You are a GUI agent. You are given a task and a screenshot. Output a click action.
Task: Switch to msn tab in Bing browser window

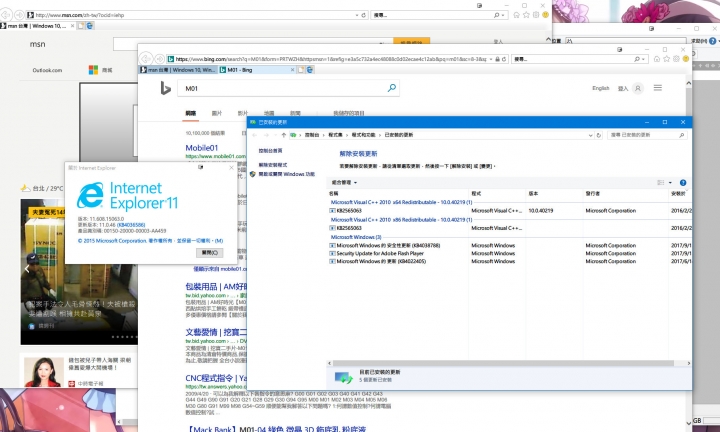point(178,70)
